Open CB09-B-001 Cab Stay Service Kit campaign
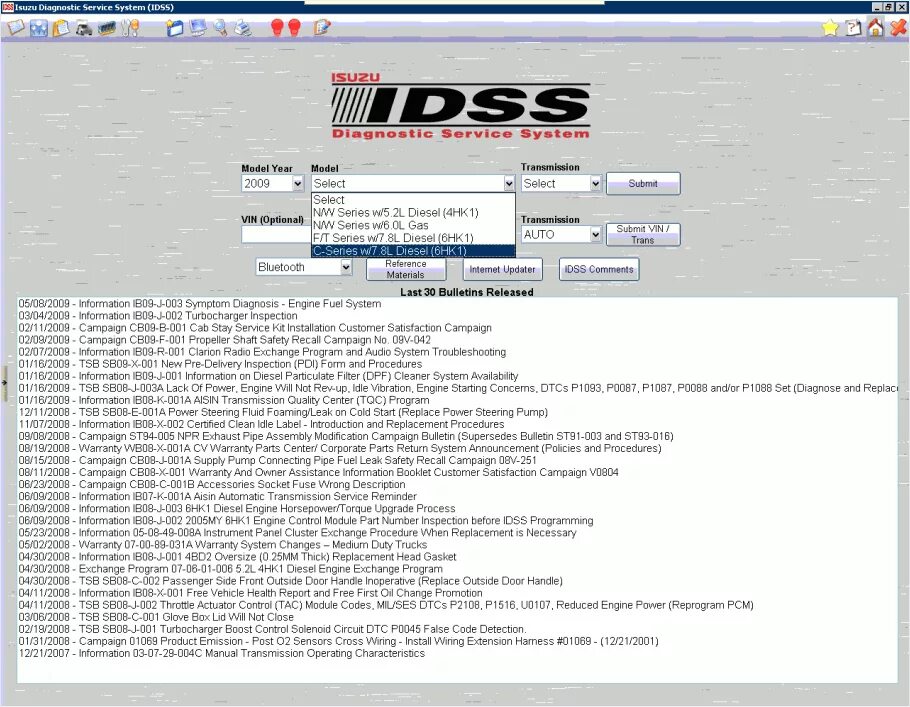The height and width of the screenshot is (707, 910). (x=255, y=328)
